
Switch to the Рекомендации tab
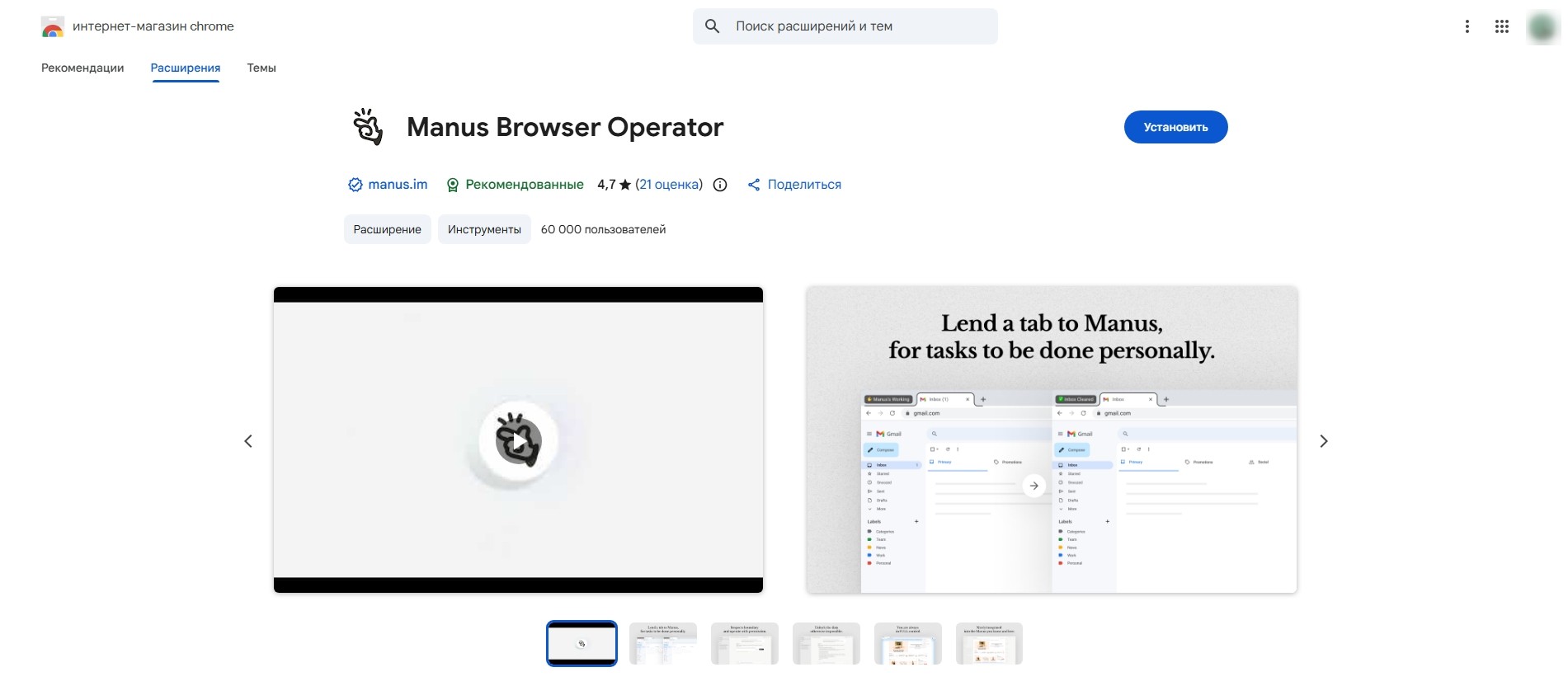(x=82, y=68)
